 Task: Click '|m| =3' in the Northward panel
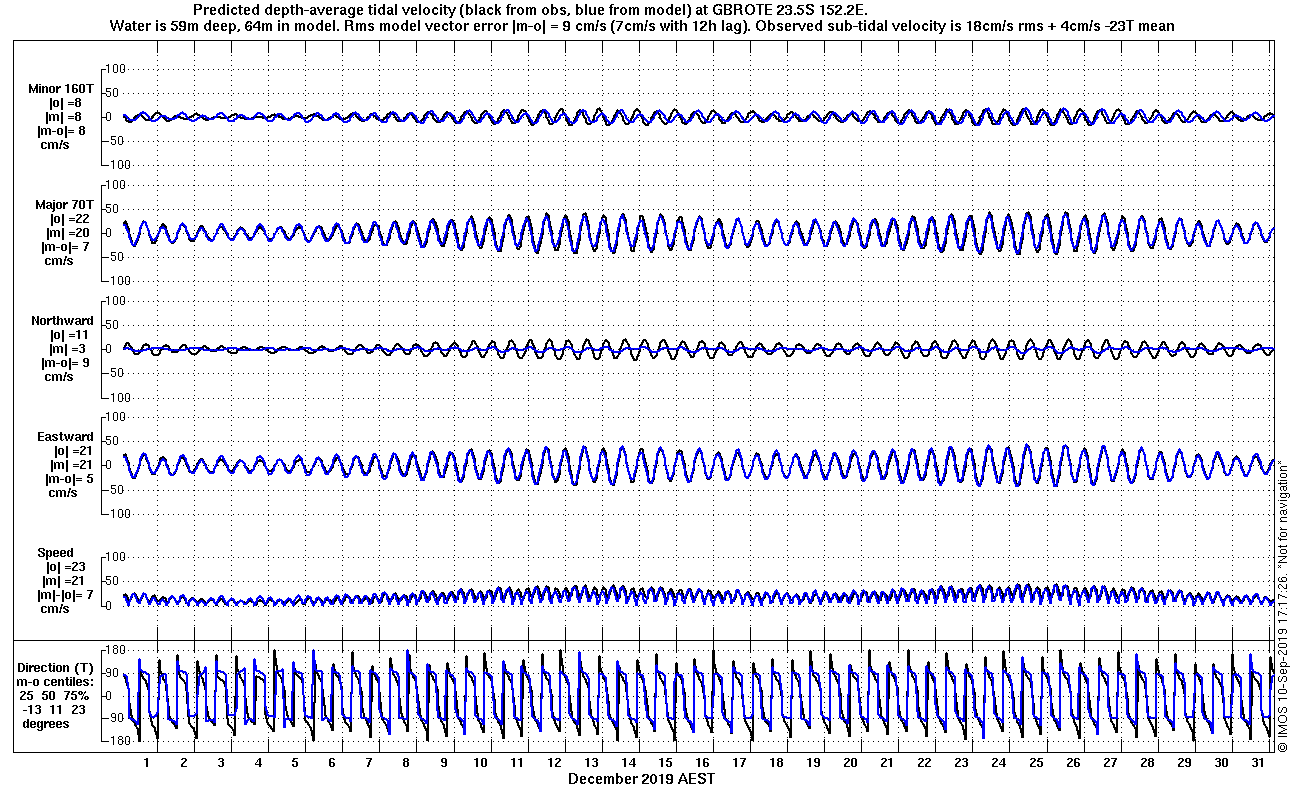pos(66,349)
